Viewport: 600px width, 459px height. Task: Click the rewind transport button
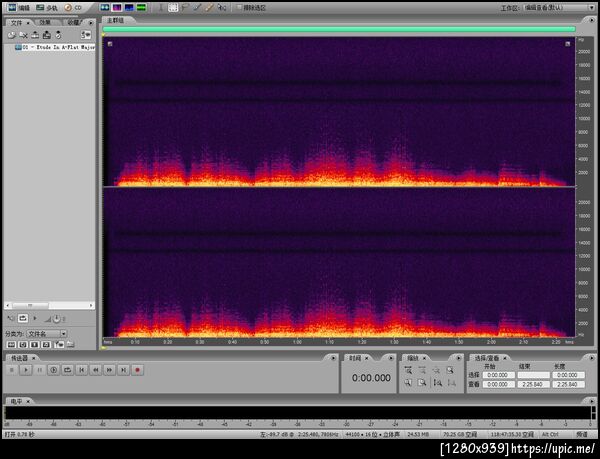95,370
